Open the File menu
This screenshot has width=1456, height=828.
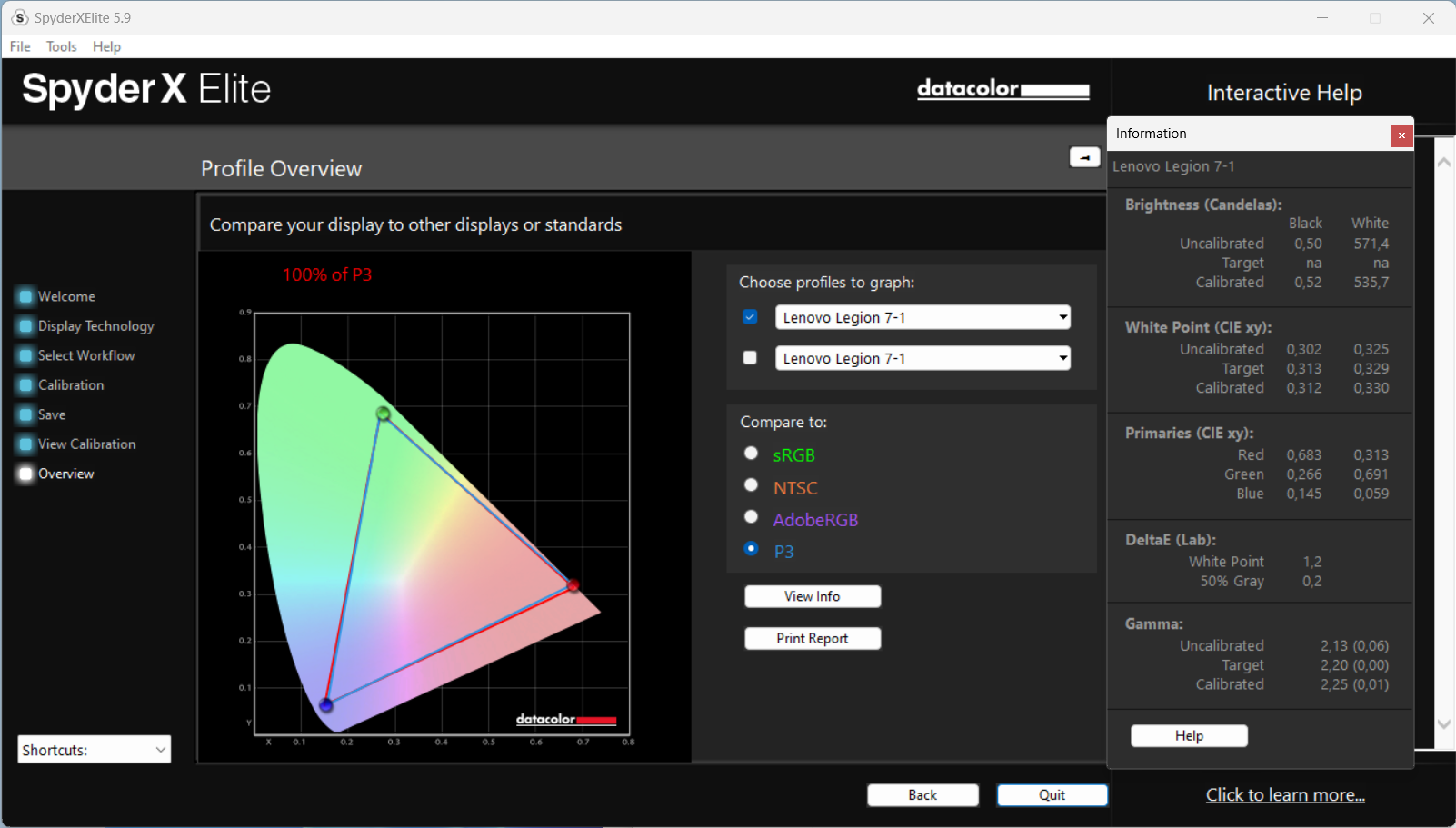[20, 46]
